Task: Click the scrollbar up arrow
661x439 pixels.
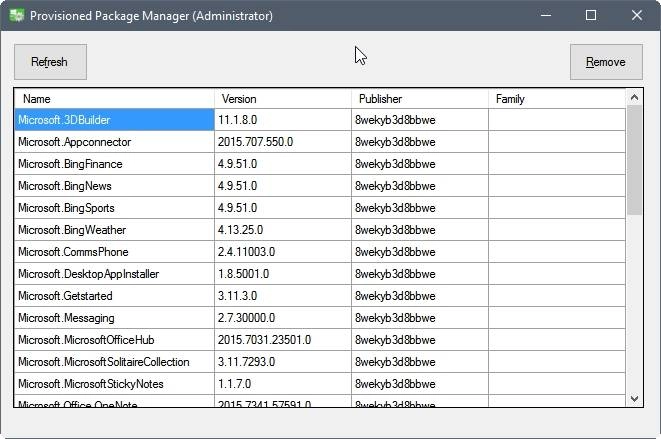Action: click(x=634, y=98)
